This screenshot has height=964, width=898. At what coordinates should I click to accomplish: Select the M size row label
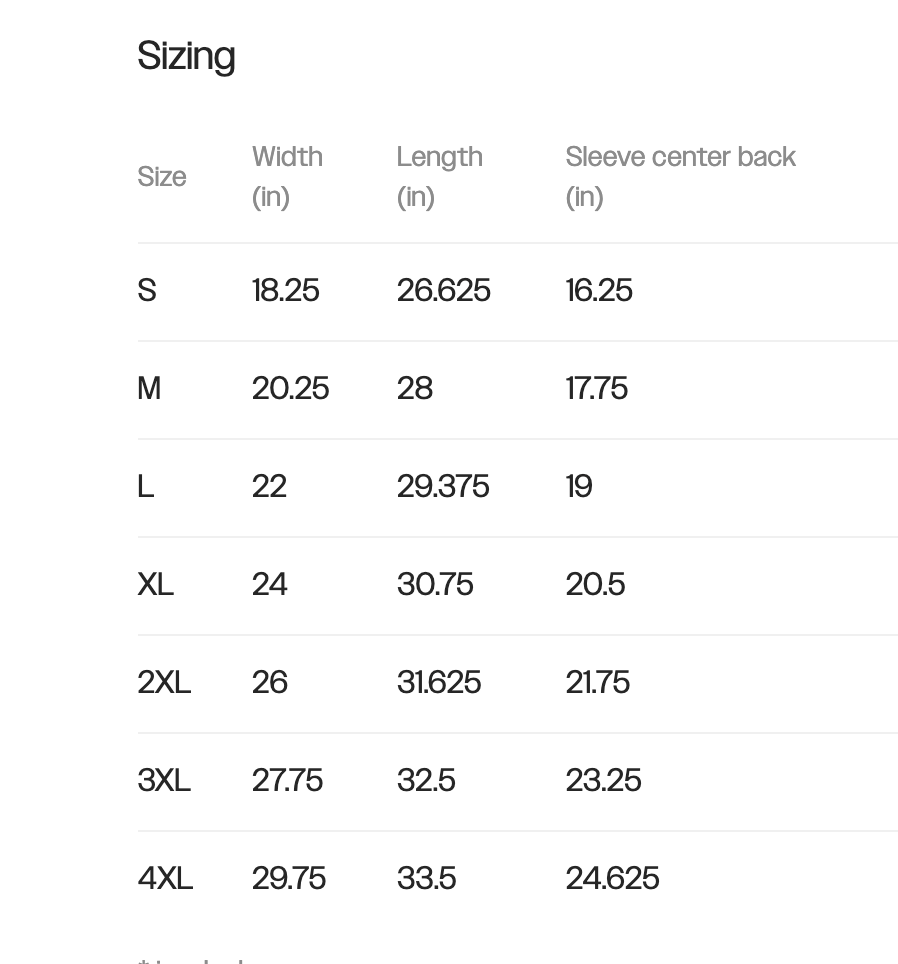pyautogui.click(x=149, y=389)
